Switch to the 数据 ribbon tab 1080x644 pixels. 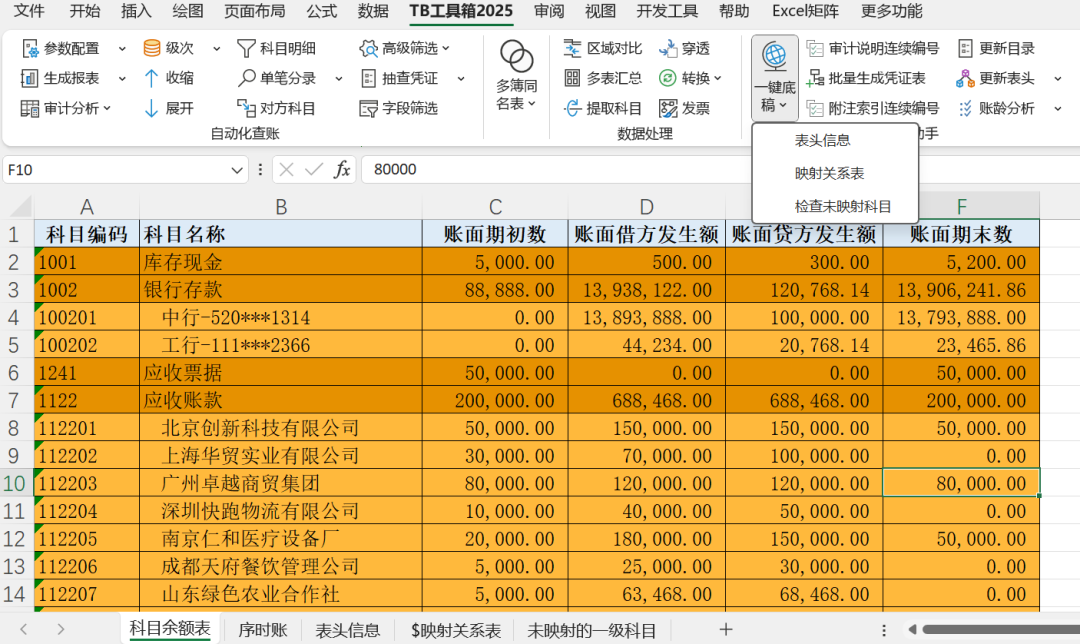tap(372, 13)
